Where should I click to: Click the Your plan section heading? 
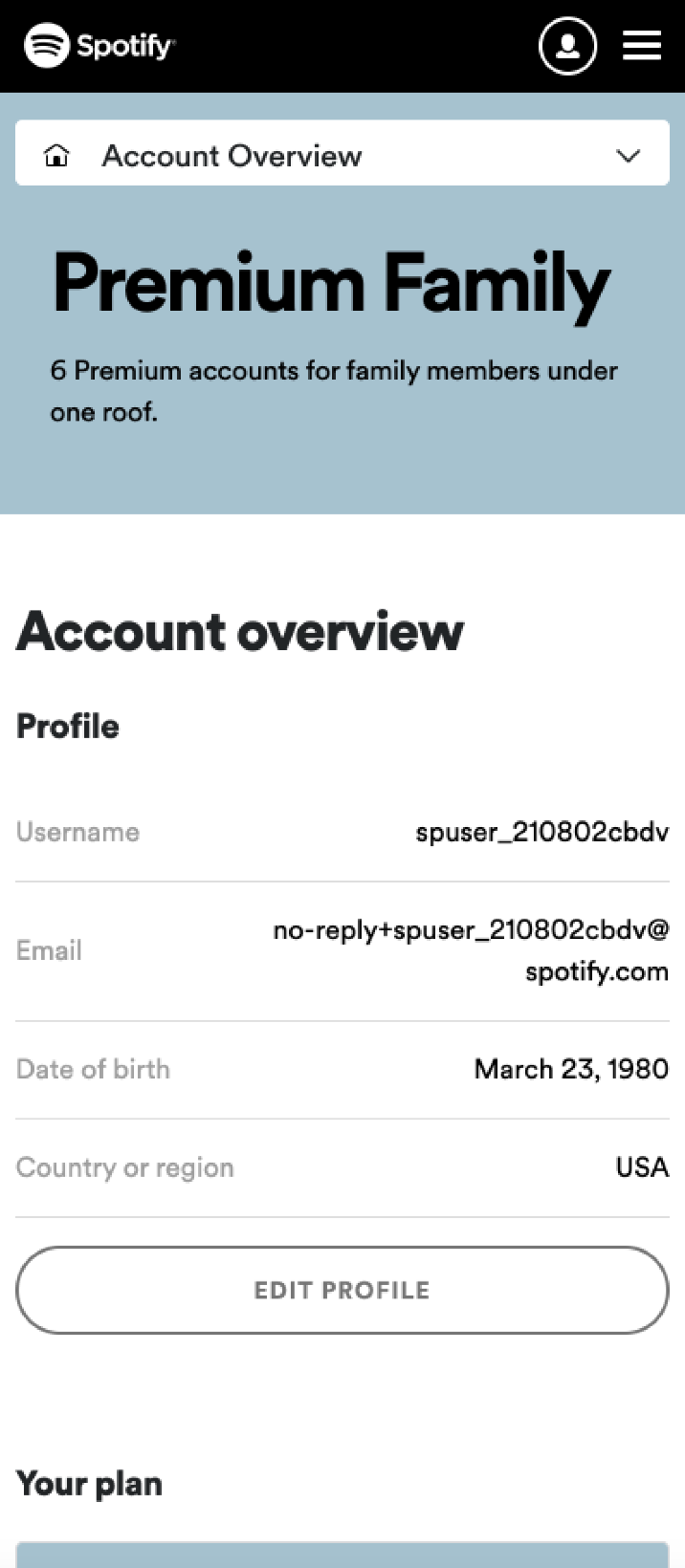coord(89,1484)
